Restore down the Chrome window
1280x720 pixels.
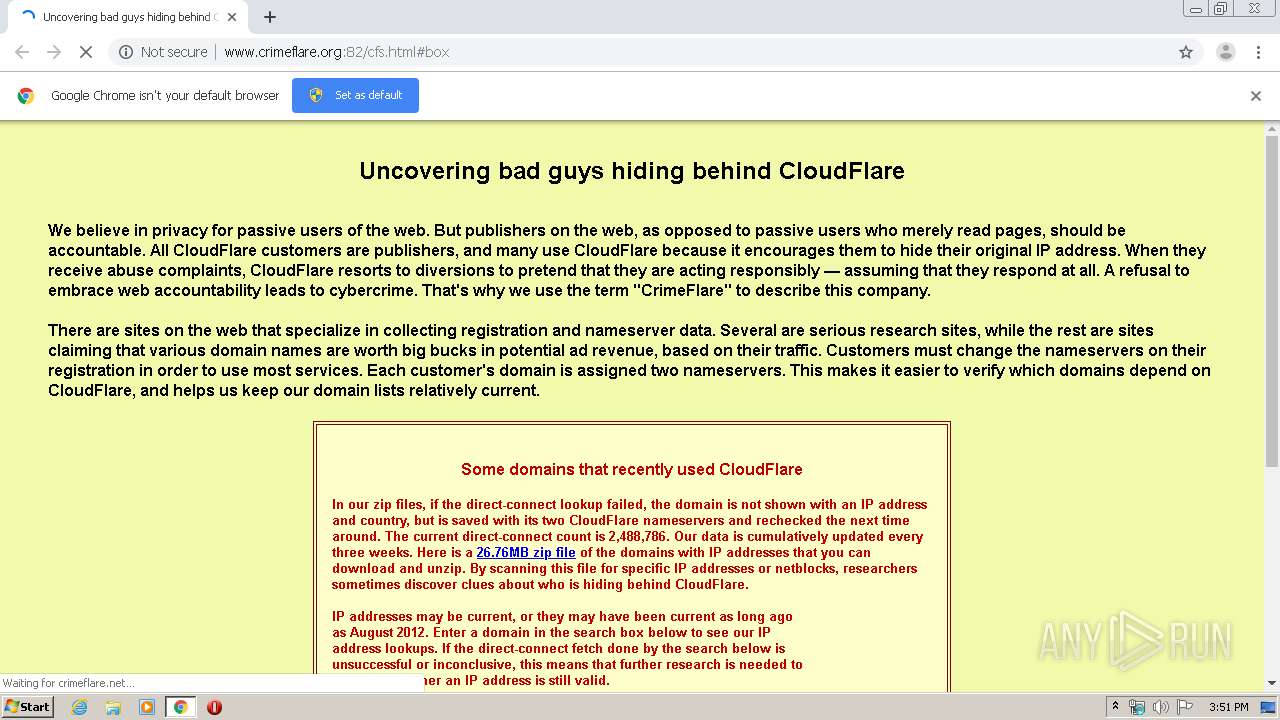(x=1221, y=9)
